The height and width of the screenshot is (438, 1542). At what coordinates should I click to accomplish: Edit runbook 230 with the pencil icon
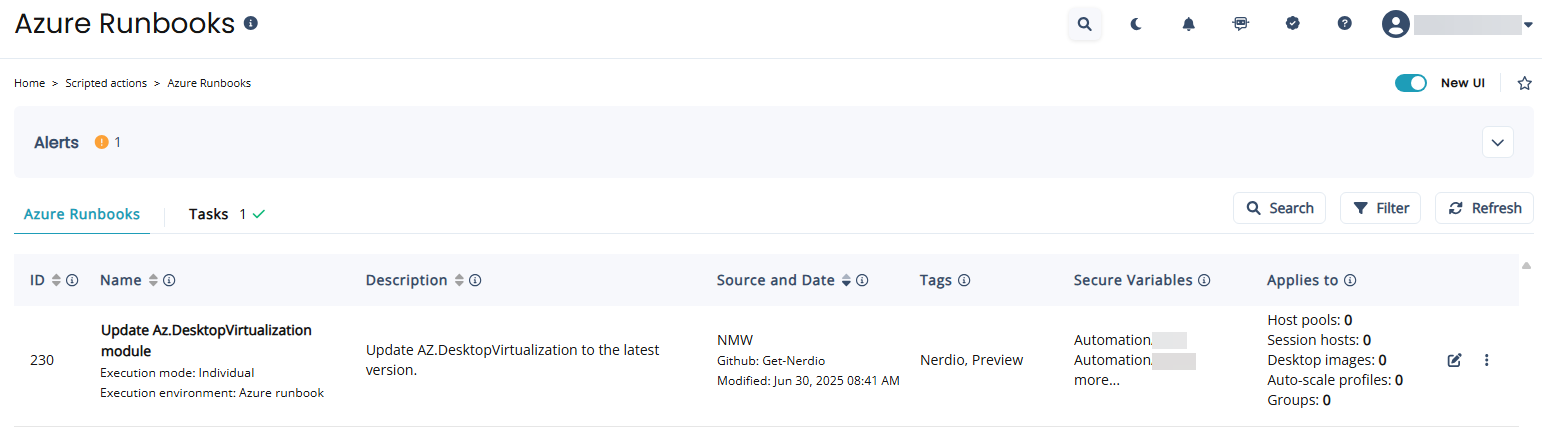click(x=1455, y=360)
